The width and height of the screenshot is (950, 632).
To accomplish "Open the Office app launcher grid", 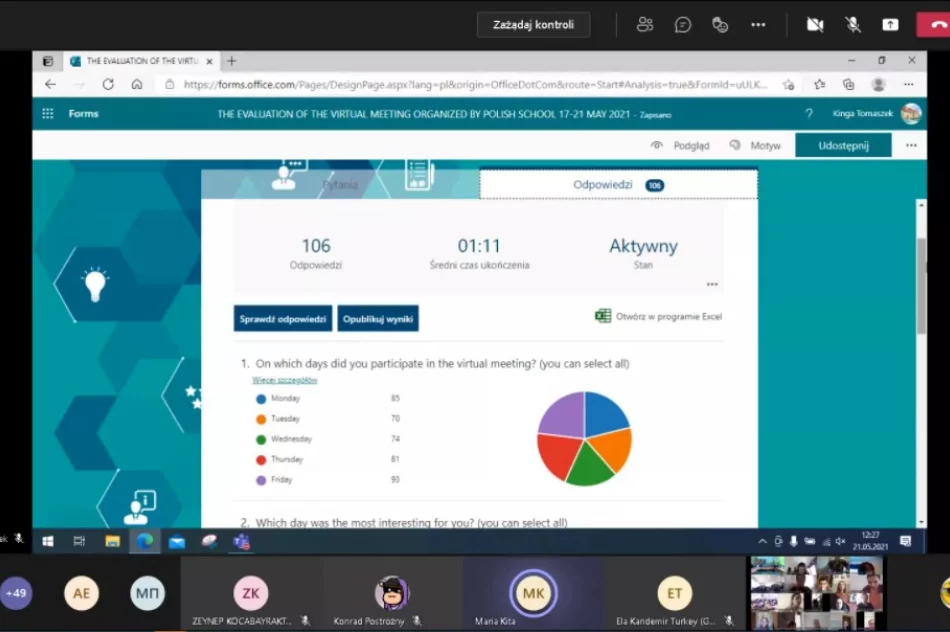I will (47, 114).
